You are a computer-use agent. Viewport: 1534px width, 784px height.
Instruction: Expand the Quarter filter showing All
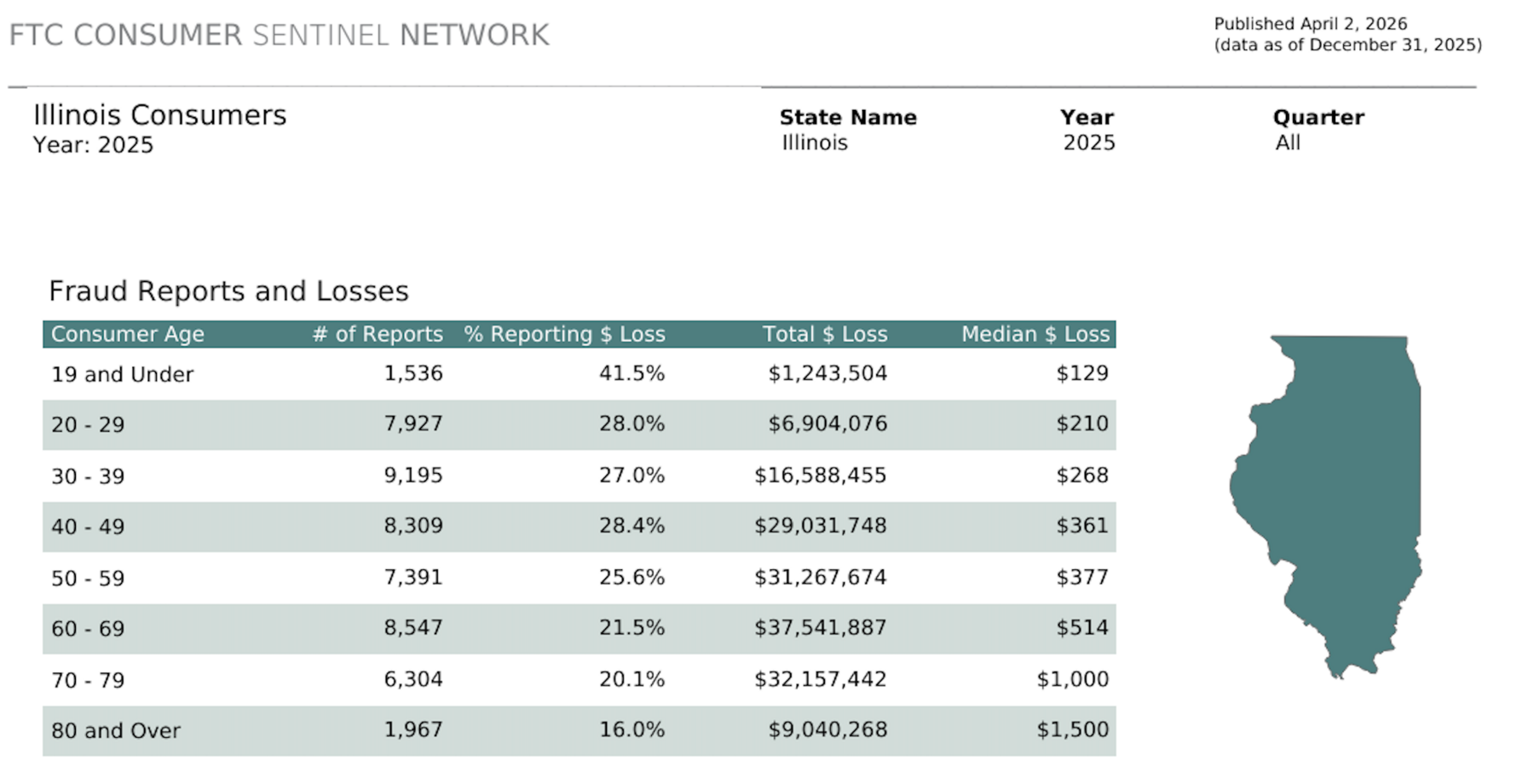(1288, 143)
